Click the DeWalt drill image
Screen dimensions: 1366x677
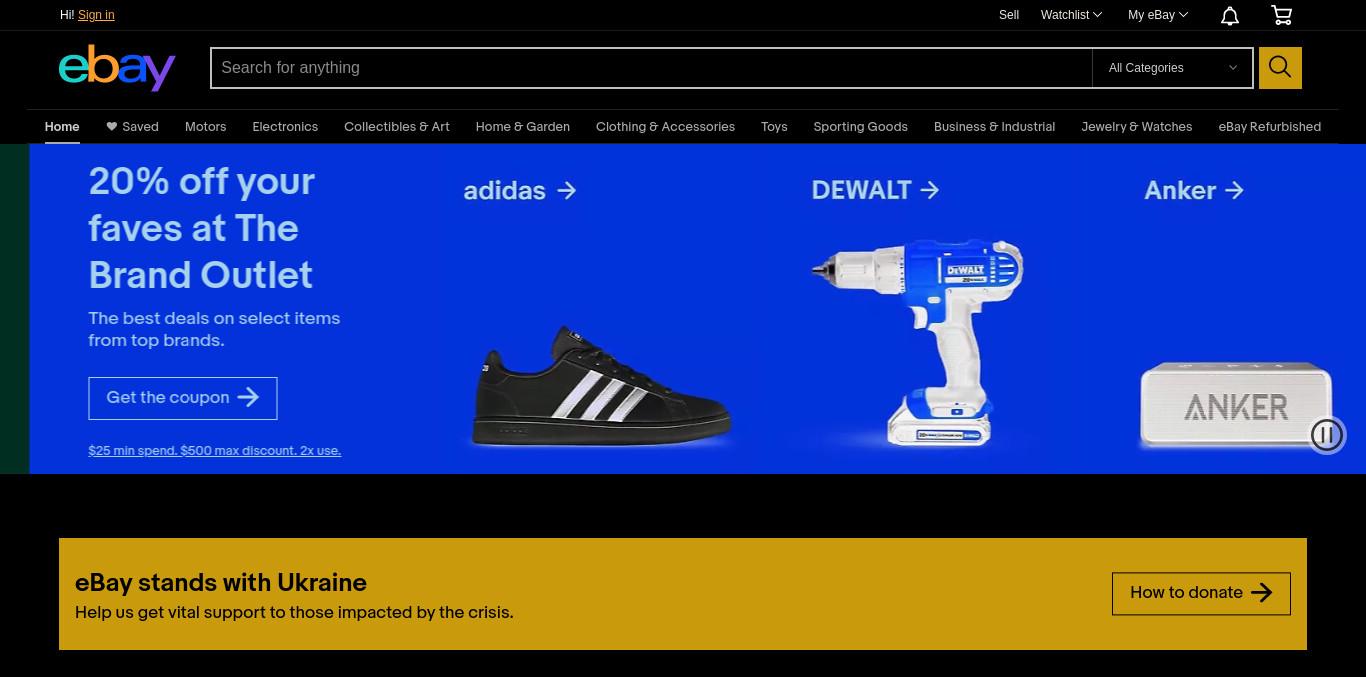917,342
